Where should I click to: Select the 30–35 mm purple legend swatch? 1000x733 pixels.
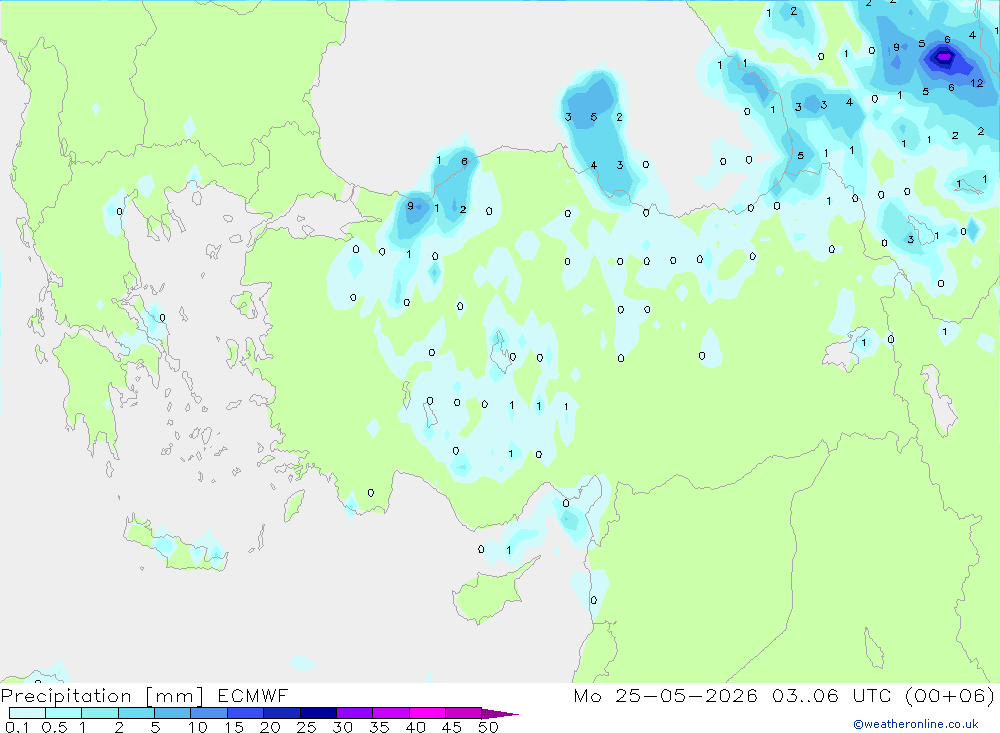tap(355, 713)
